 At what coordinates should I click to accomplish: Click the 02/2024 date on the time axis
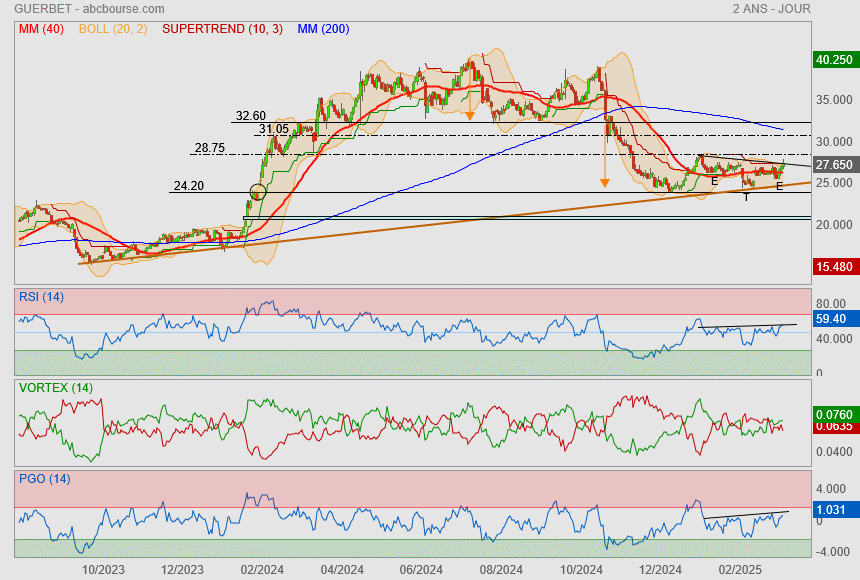261,568
